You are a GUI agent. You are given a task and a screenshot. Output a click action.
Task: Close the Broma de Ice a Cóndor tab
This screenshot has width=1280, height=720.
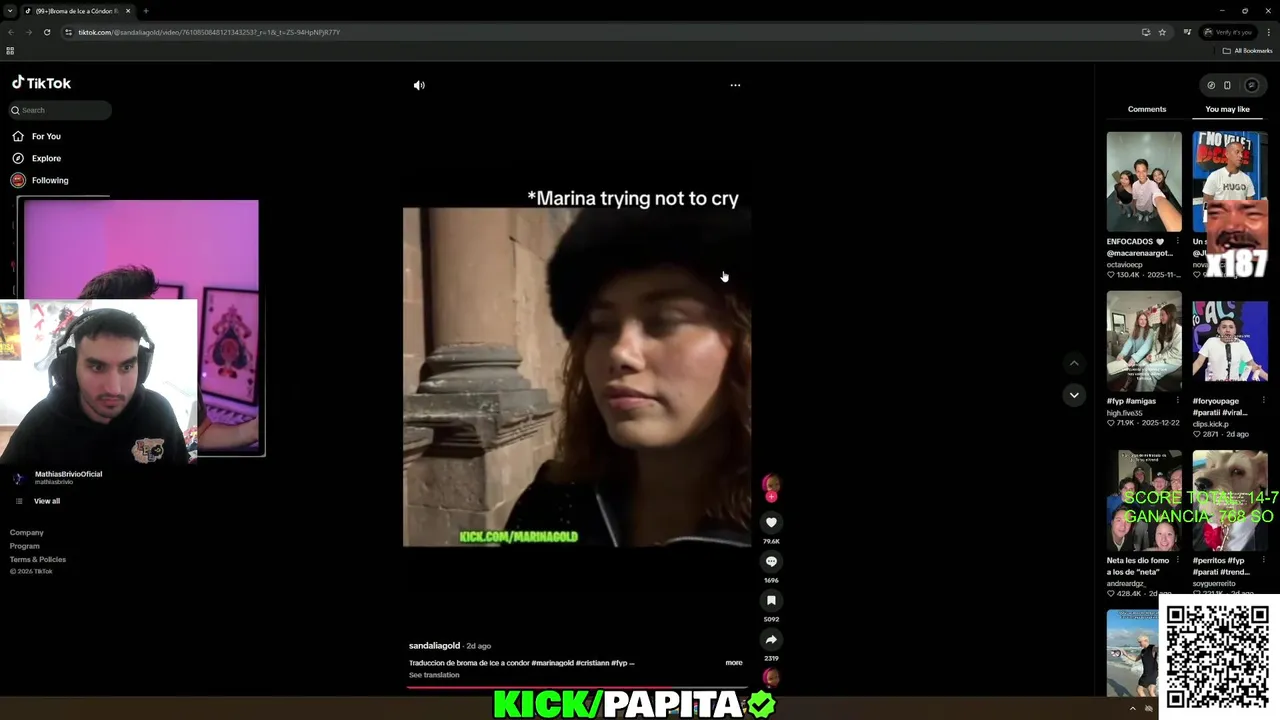128,11
